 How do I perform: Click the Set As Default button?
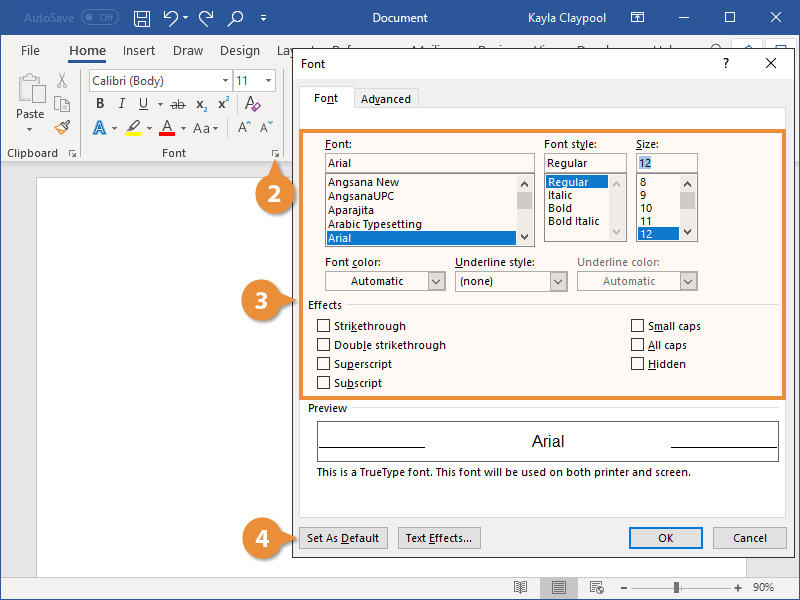coord(343,537)
